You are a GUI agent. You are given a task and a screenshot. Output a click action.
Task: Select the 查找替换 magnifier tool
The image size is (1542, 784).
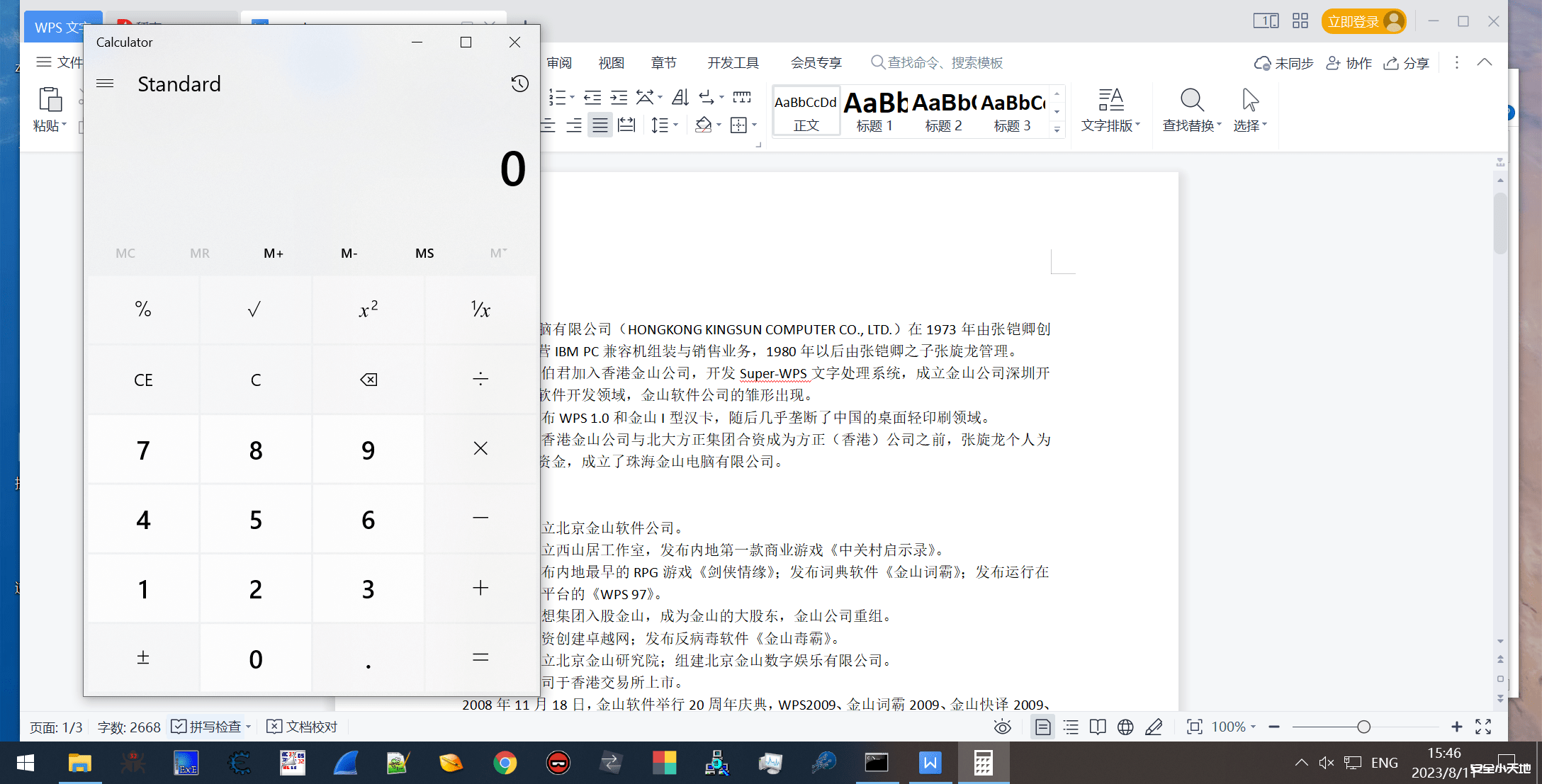tap(1191, 110)
